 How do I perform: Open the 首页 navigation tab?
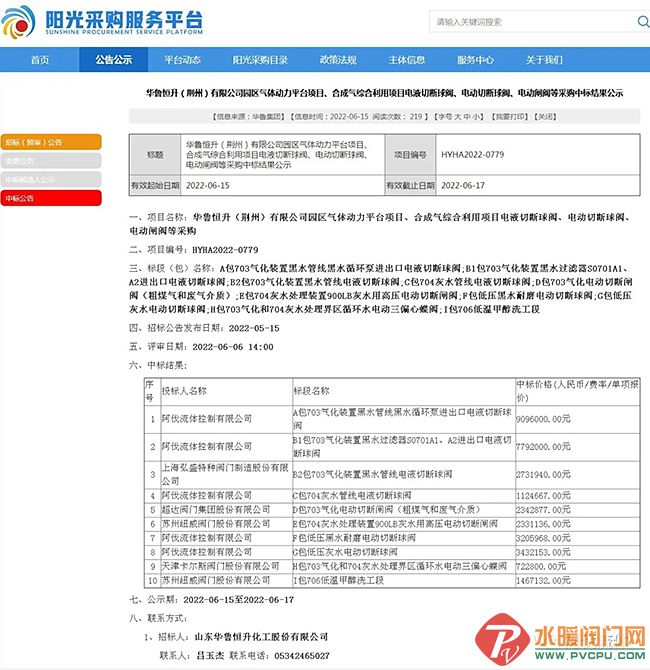tap(40, 60)
